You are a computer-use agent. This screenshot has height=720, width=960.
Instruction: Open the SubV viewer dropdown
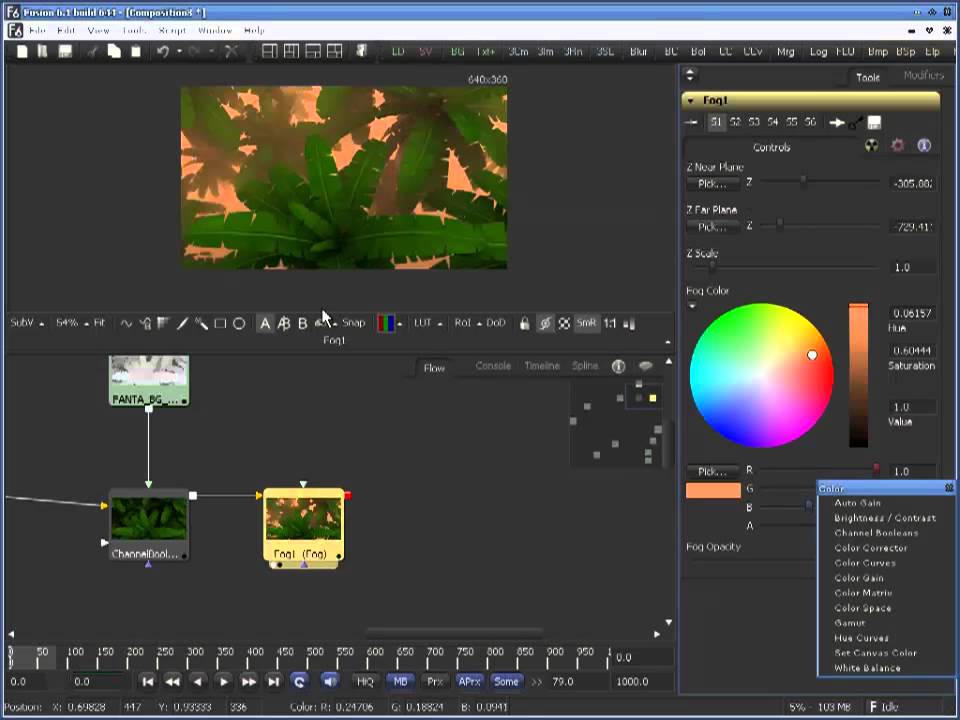click(27, 323)
